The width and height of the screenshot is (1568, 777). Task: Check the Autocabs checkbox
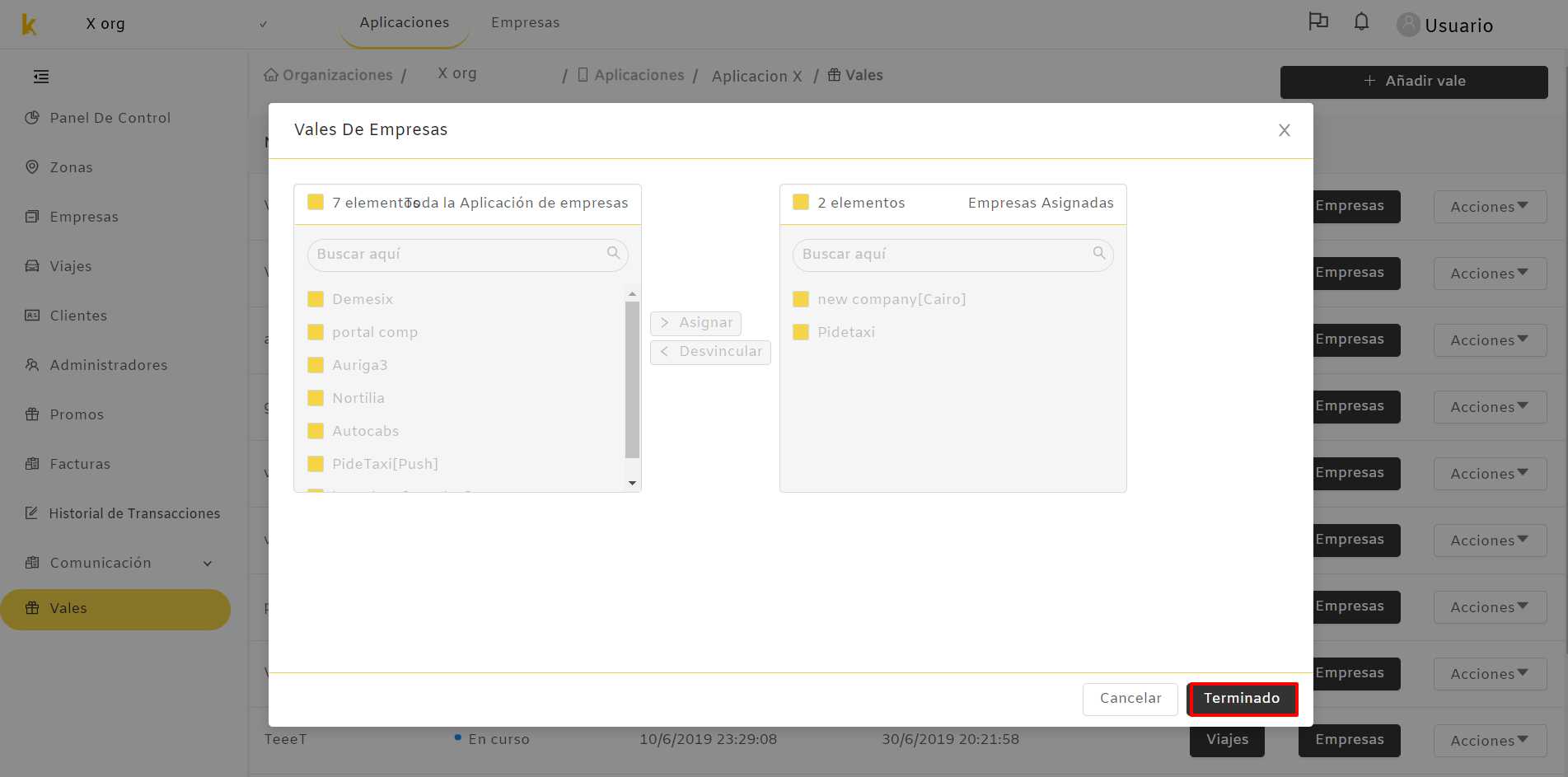316,431
